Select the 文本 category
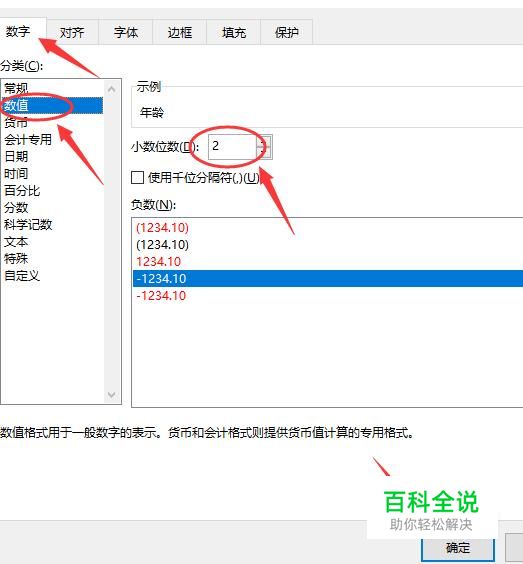The height and width of the screenshot is (564, 523). tap(53, 242)
